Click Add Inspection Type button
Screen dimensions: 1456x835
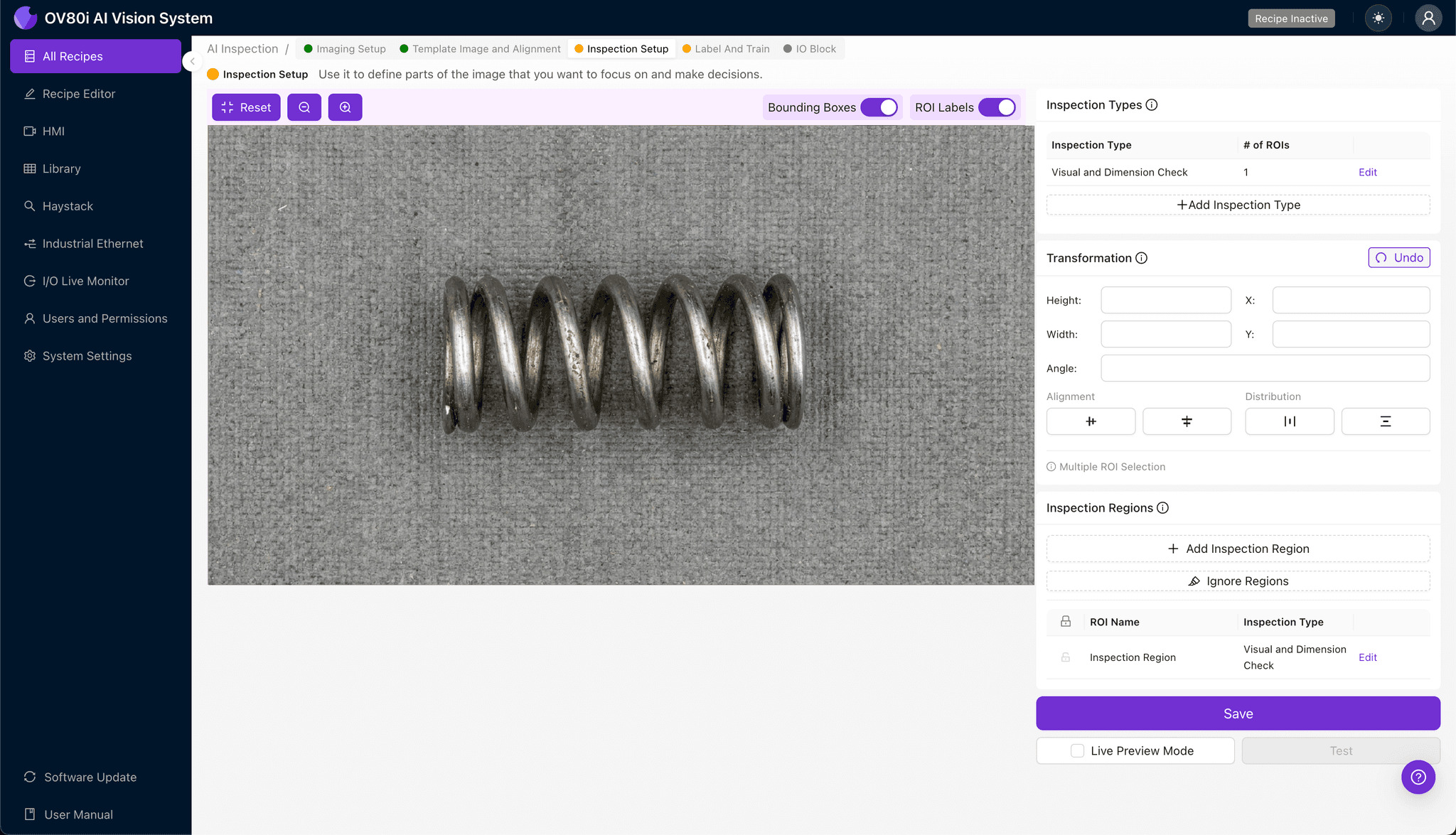[1238, 205]
